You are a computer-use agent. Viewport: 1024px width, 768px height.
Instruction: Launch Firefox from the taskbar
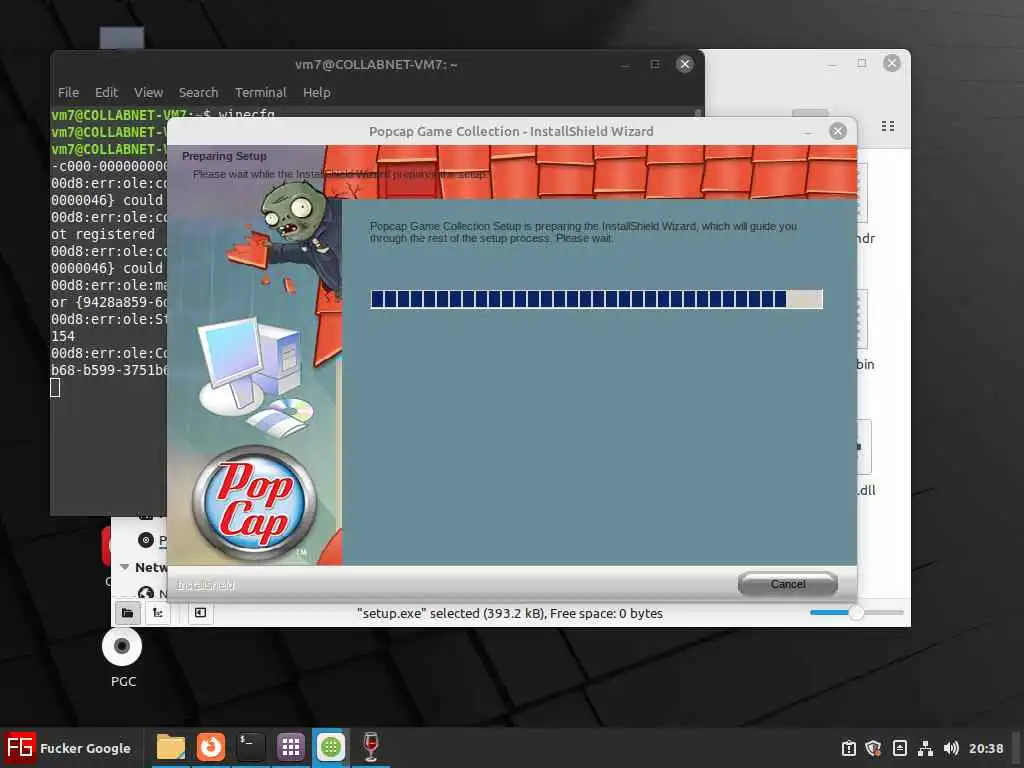(210, 747)
